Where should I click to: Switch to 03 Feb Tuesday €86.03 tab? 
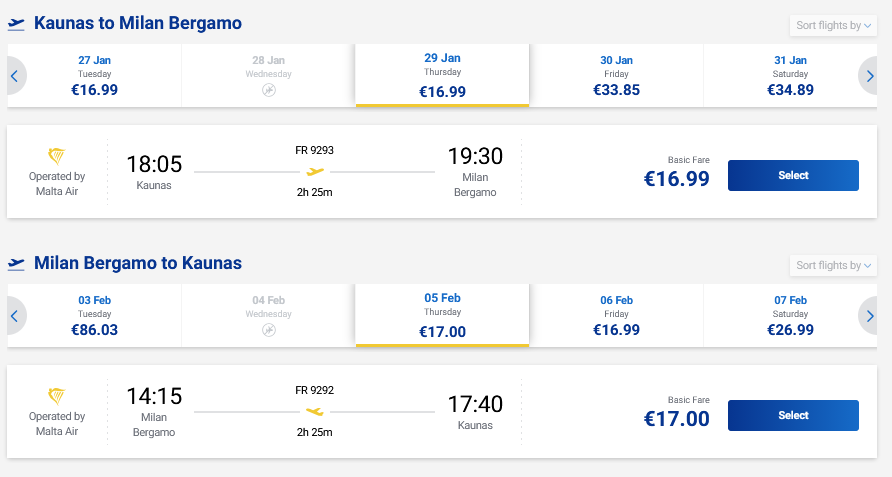94,316
